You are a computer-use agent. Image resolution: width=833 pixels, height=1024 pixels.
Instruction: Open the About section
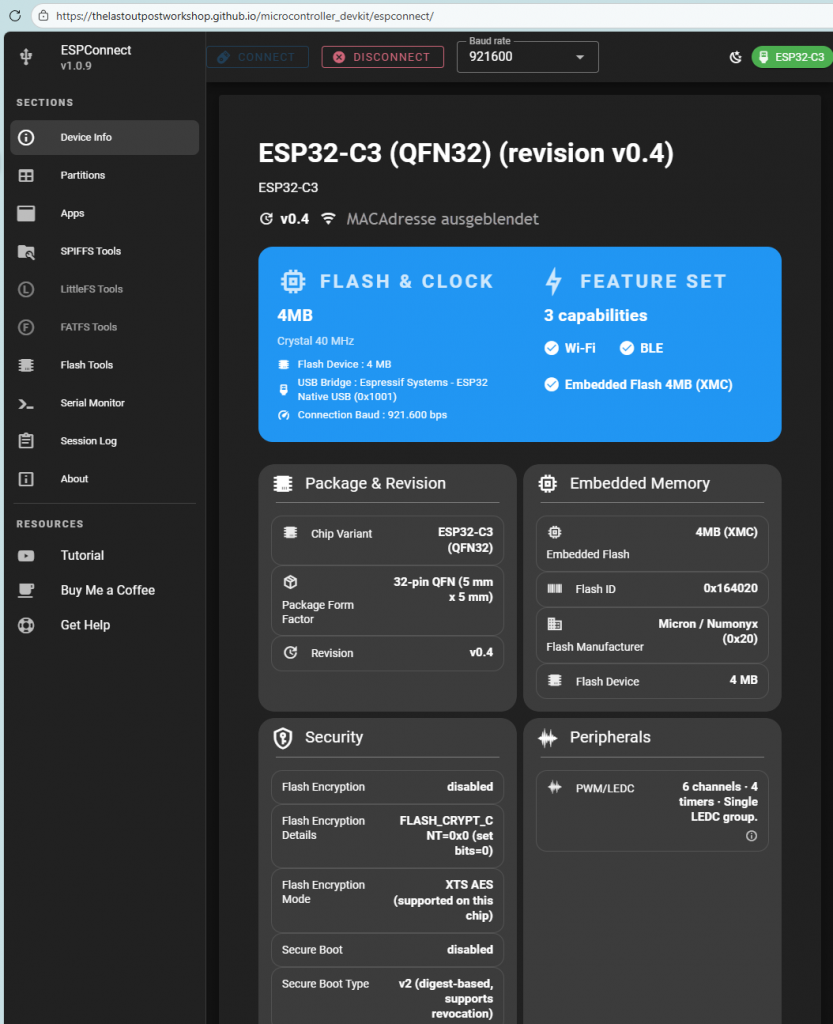pos(74,479)
